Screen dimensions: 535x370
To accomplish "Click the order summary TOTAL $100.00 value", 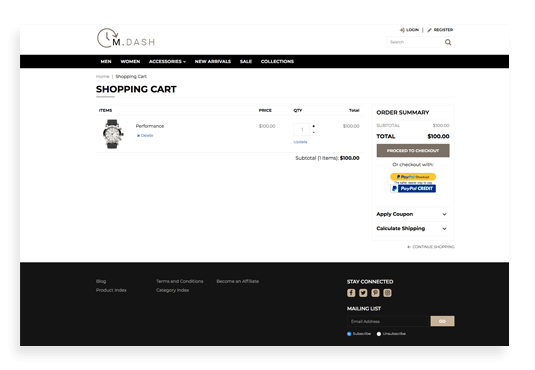I will click(x=438, y=136).
